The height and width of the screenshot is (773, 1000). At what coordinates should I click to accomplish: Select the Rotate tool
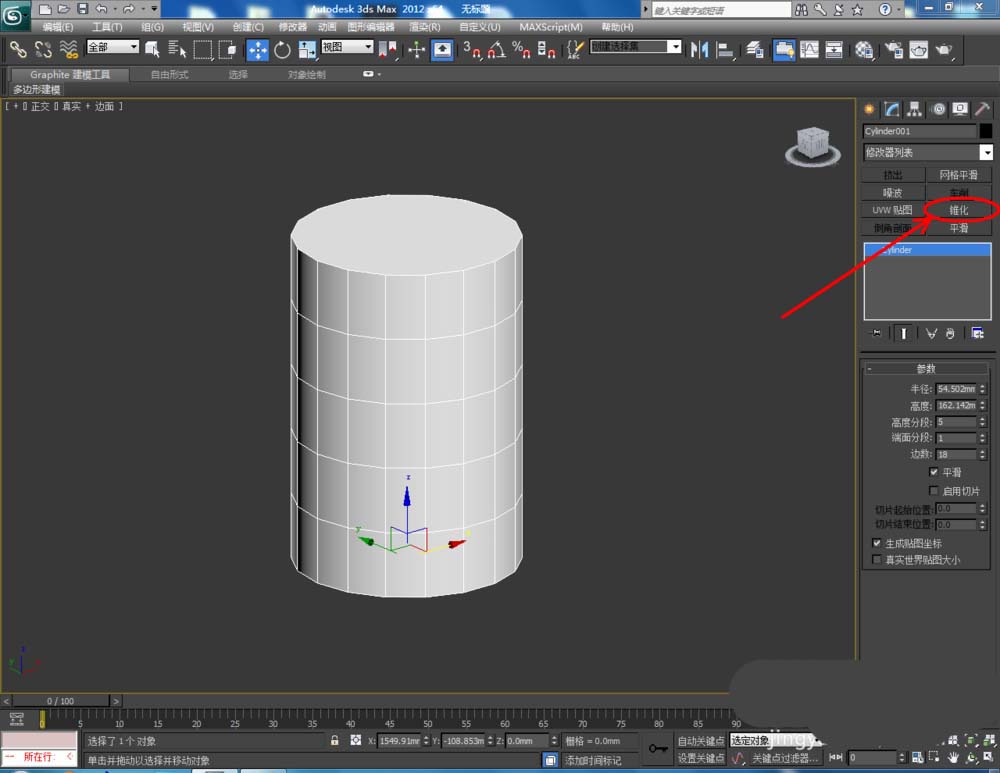click(282, 49)
